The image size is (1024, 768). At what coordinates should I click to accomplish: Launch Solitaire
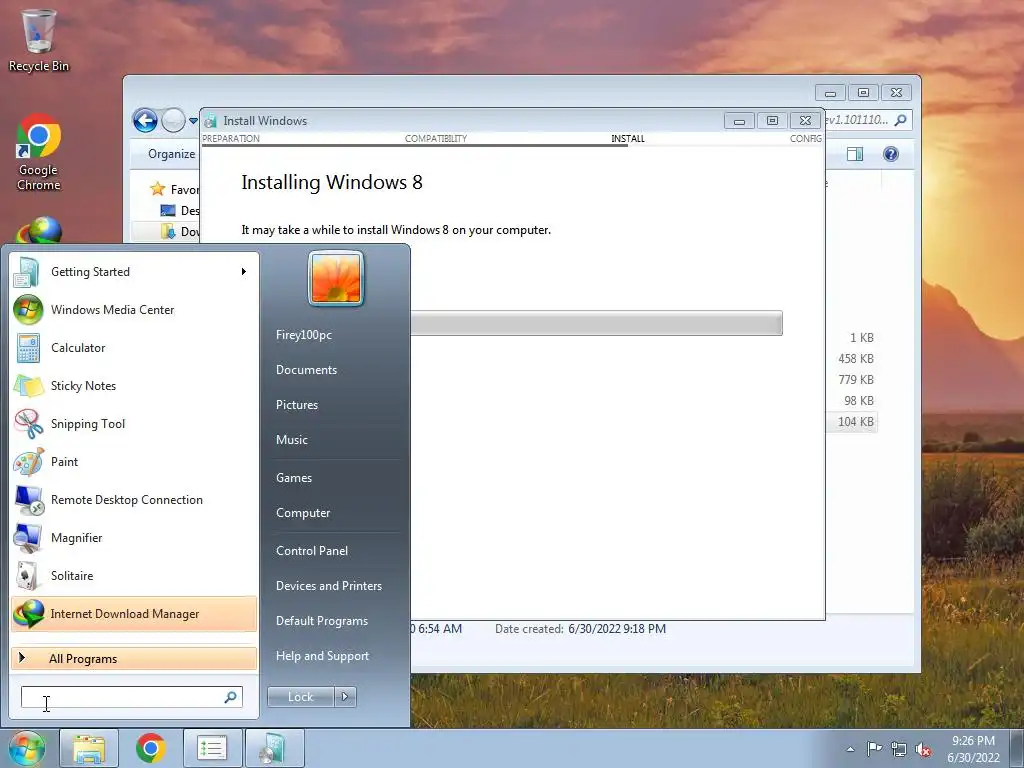point(134,575)
